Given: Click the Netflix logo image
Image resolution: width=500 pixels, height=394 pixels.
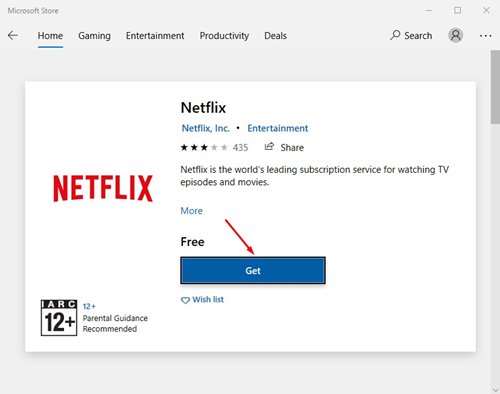Looking at the screenshot, I should tap(103, 188).
